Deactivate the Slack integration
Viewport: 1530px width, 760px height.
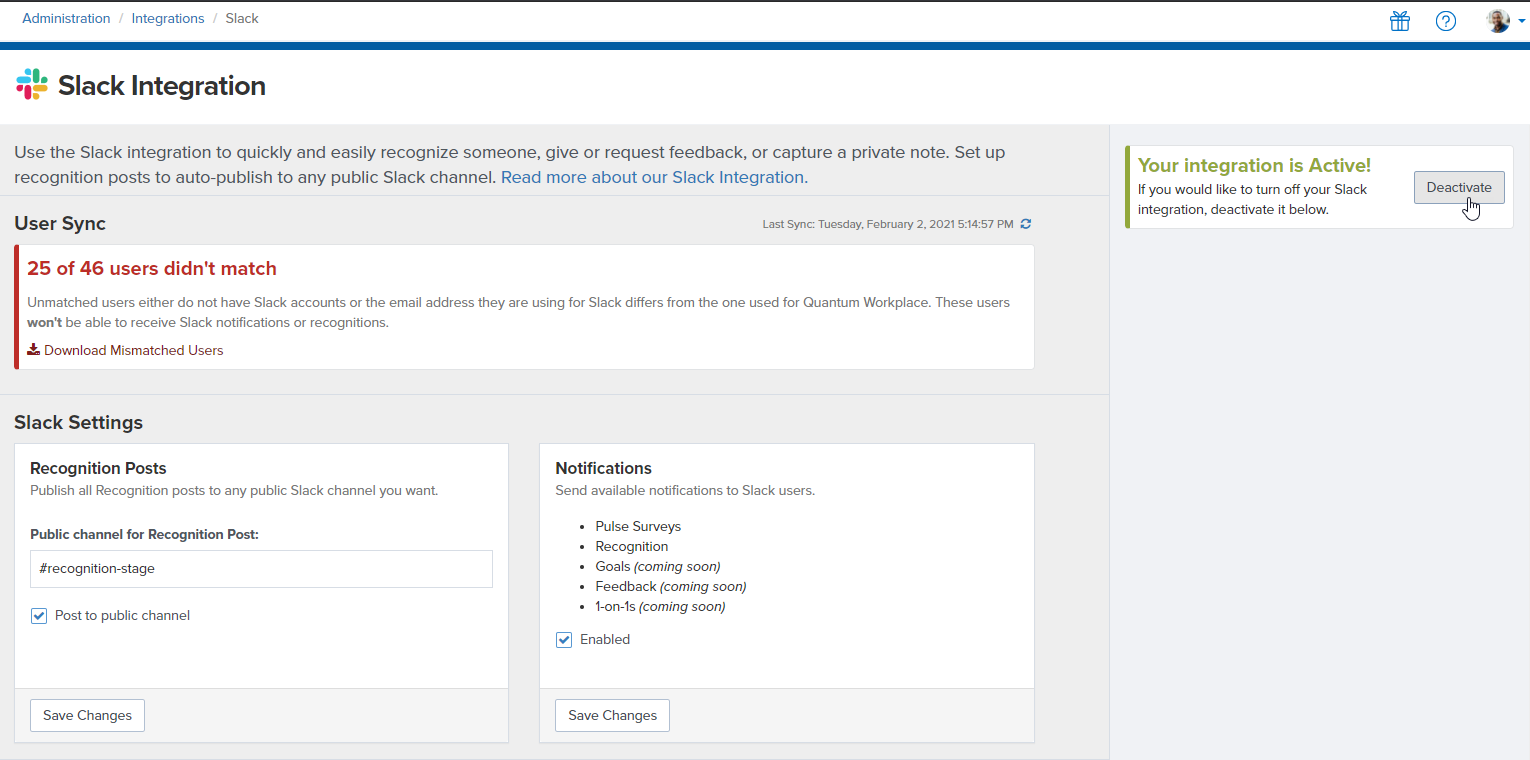tap(1459, 187)
